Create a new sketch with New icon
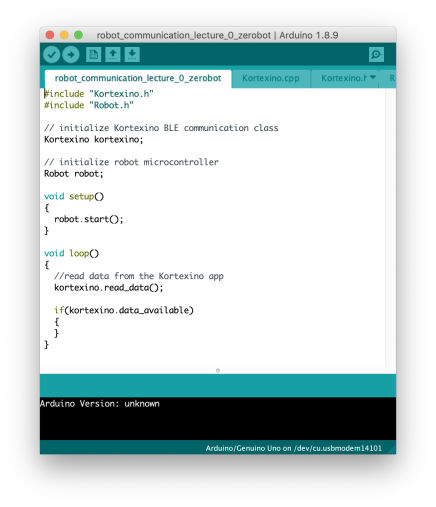 (x=93, y=54)
